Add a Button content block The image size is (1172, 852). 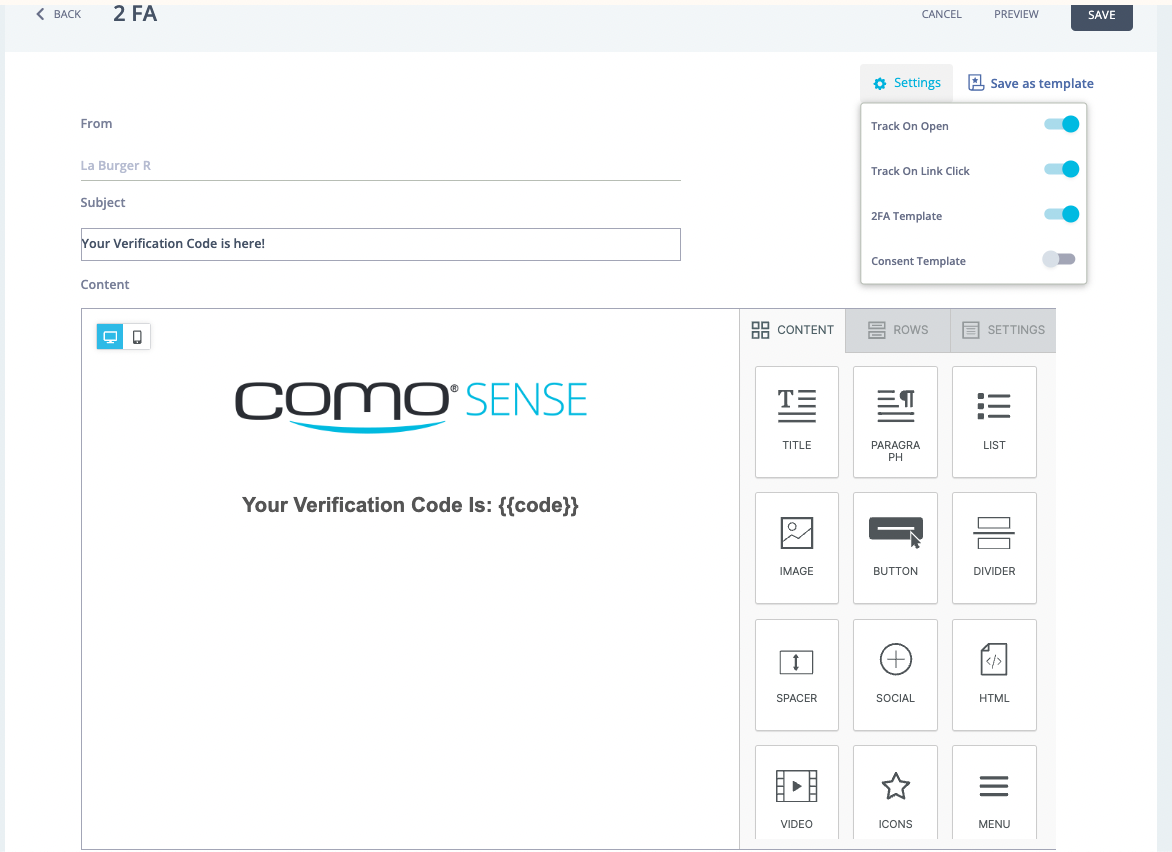[x=895, y=548]
